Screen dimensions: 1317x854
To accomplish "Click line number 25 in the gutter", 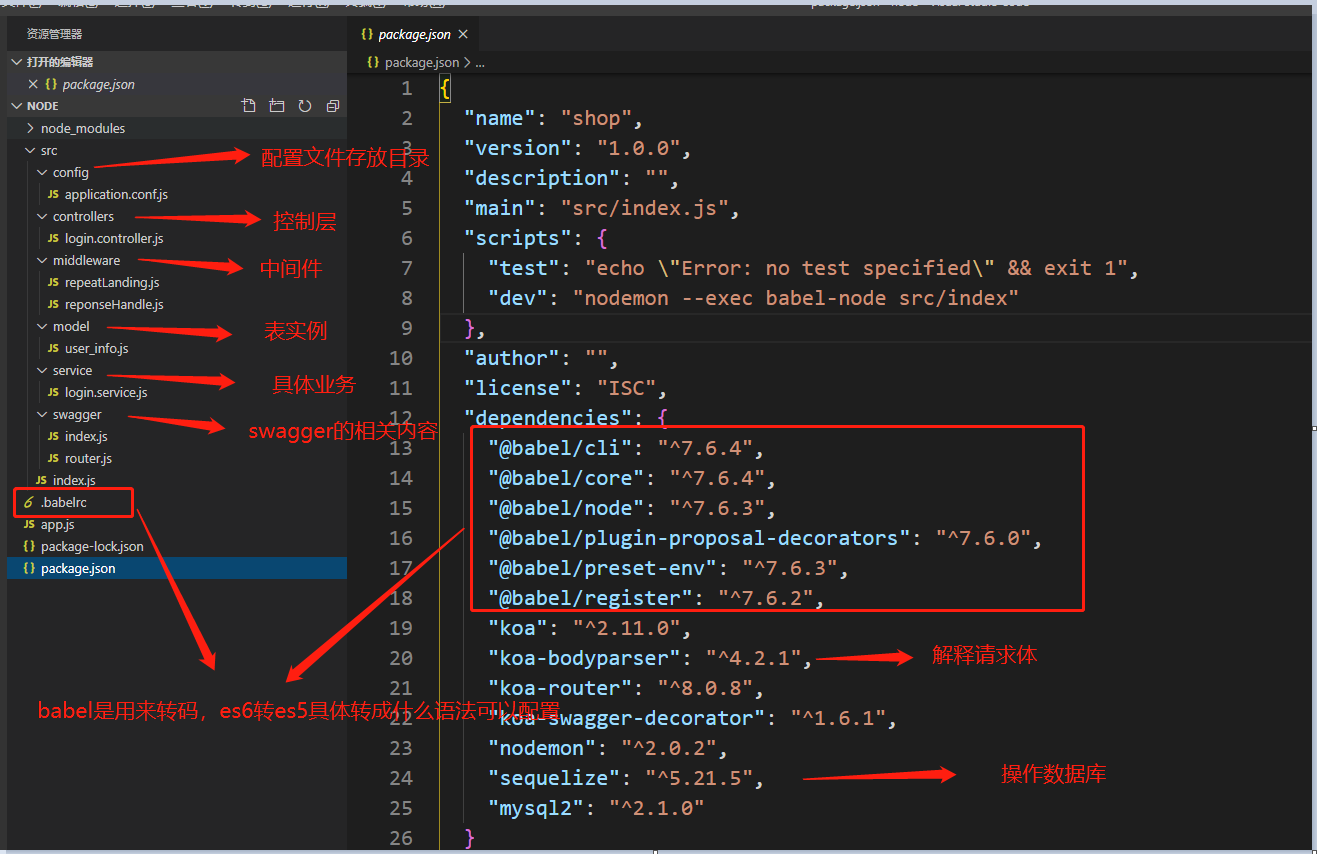I will tap(400, 808).
